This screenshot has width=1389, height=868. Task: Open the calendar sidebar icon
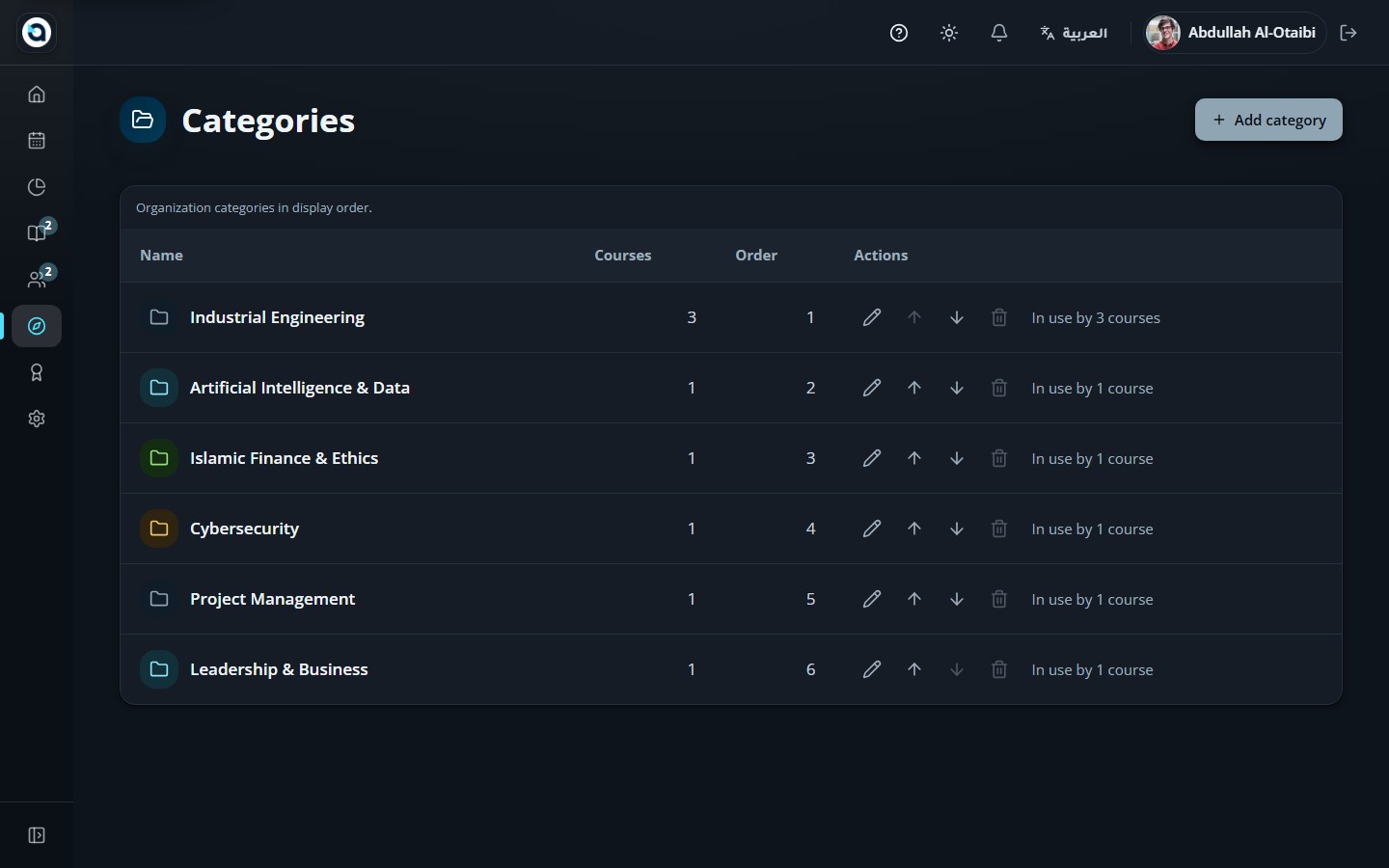(37, 141)
